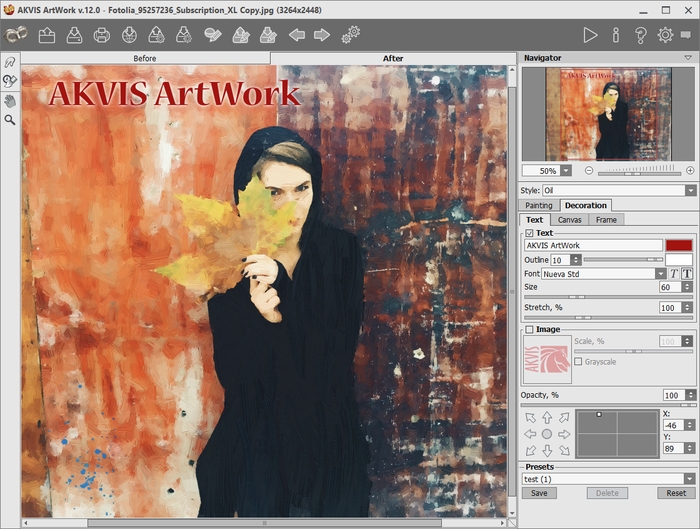Click the Outline slider track
Image resolution: width=700 pixels, height=529 pixels.
click(x=624, y=259)
